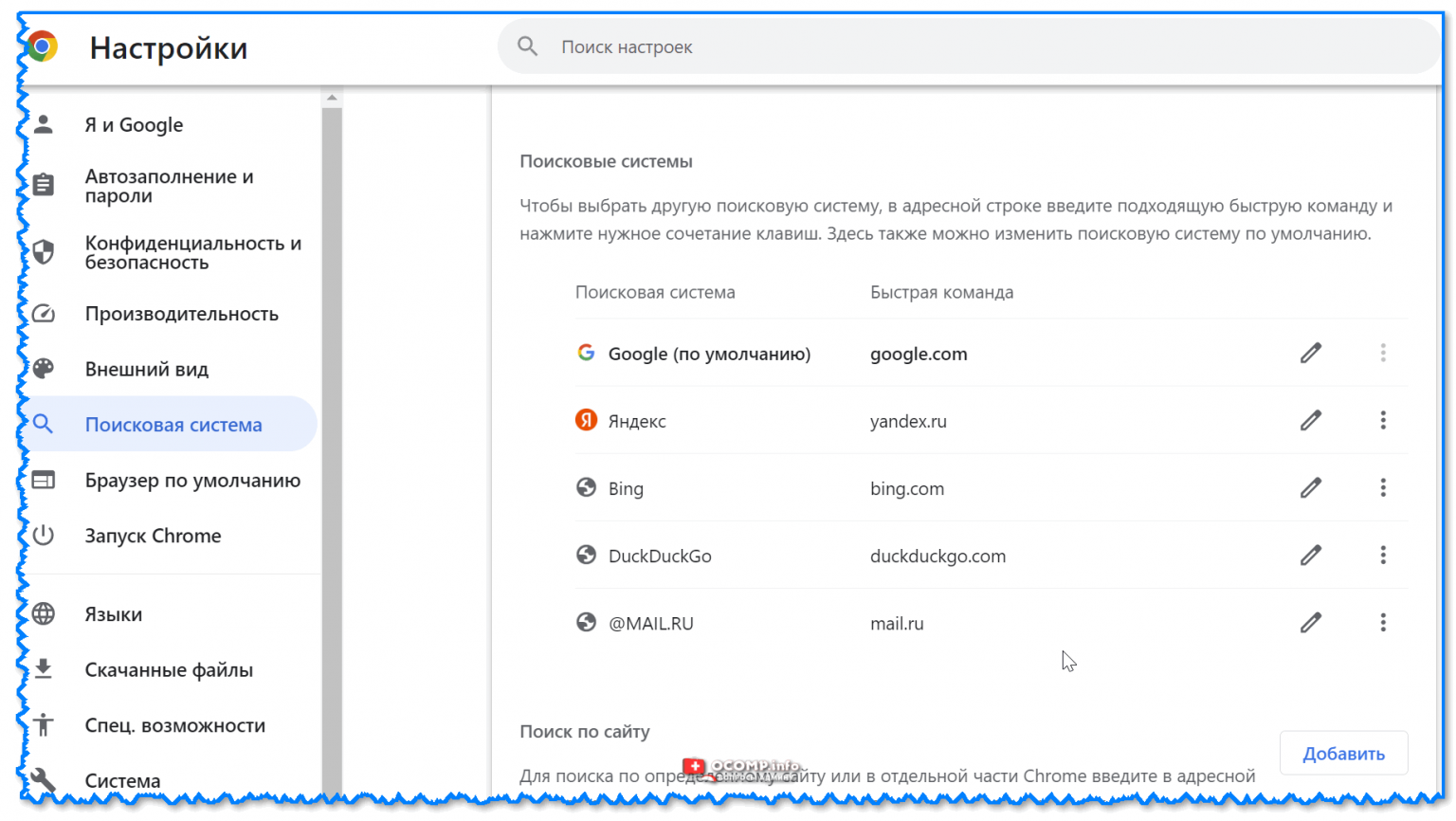This screenshot has width=1456, height=821.
Task: Click the Chrome logo icon
Action: (x=42, y=46)
